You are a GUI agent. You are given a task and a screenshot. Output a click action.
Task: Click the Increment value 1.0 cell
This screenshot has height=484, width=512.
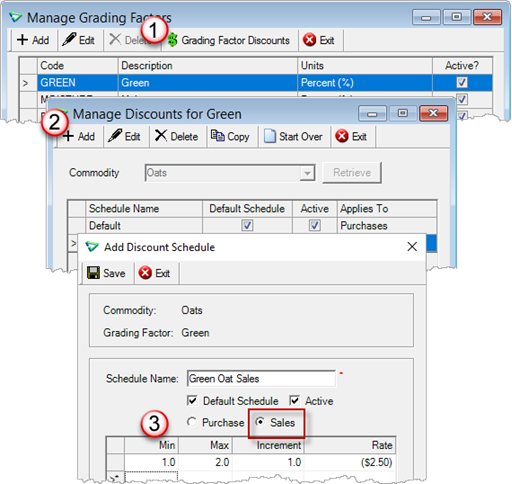pos(268,462)
